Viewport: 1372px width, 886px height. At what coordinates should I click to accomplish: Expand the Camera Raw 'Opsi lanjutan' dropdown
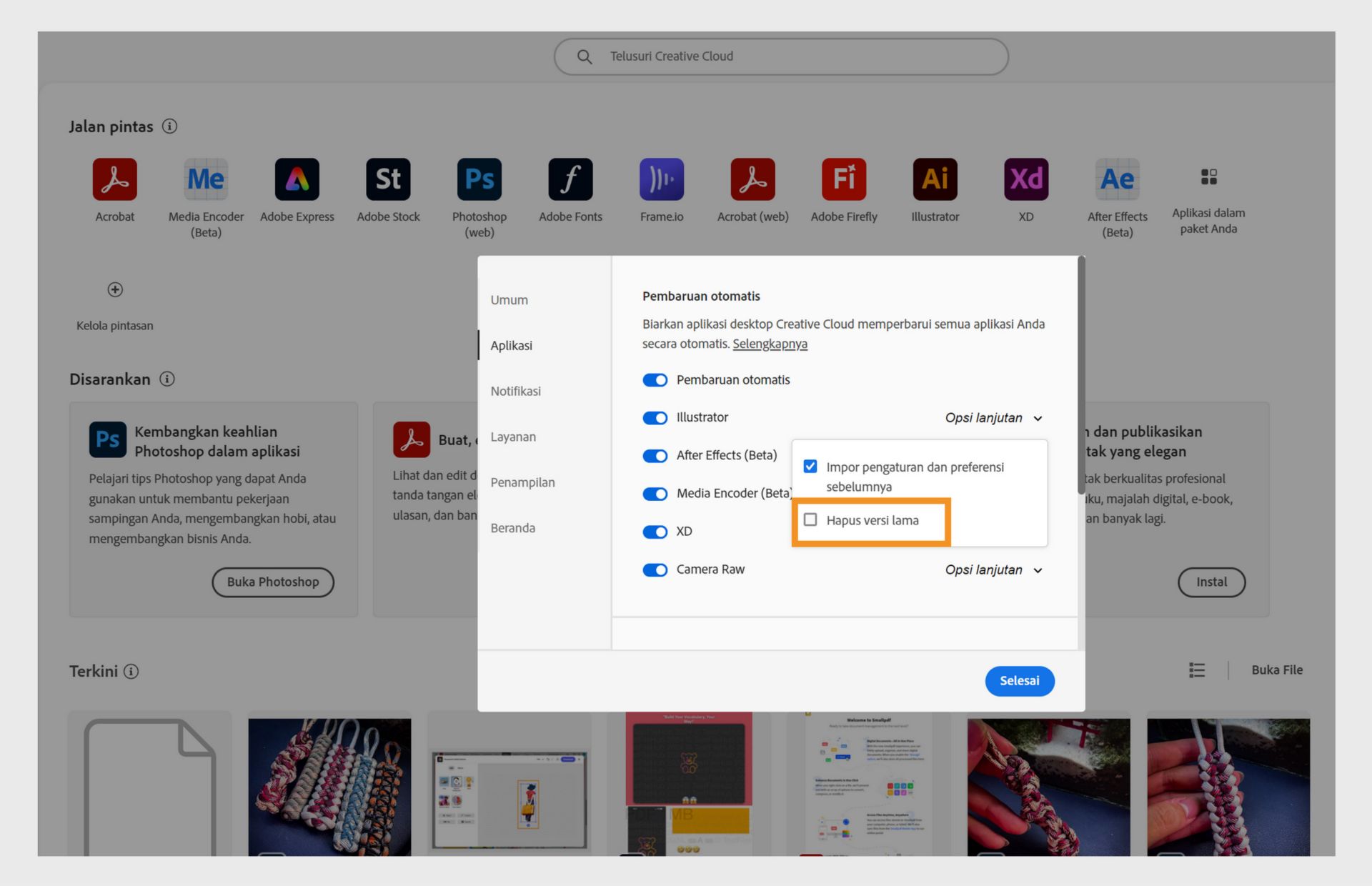pyautogui.click(x=993, y=570)
